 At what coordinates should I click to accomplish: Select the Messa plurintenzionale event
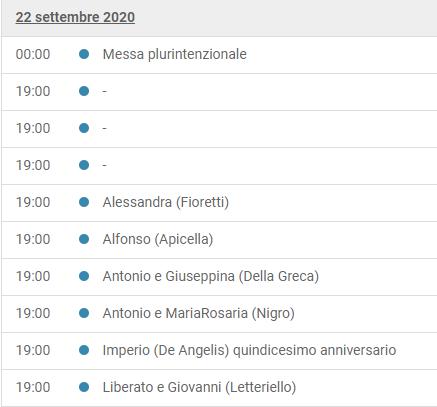175,54
